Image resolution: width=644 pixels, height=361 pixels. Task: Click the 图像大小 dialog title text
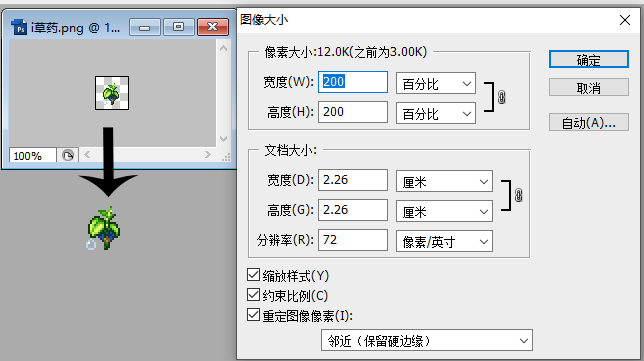[x=264, y=19]
